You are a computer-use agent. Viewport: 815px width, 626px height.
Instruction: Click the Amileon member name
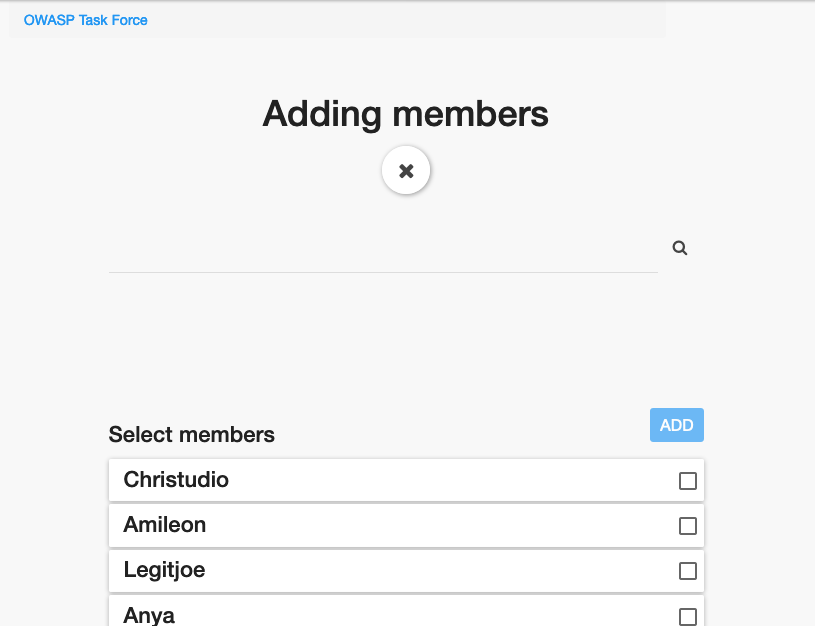tap(165, 525)
